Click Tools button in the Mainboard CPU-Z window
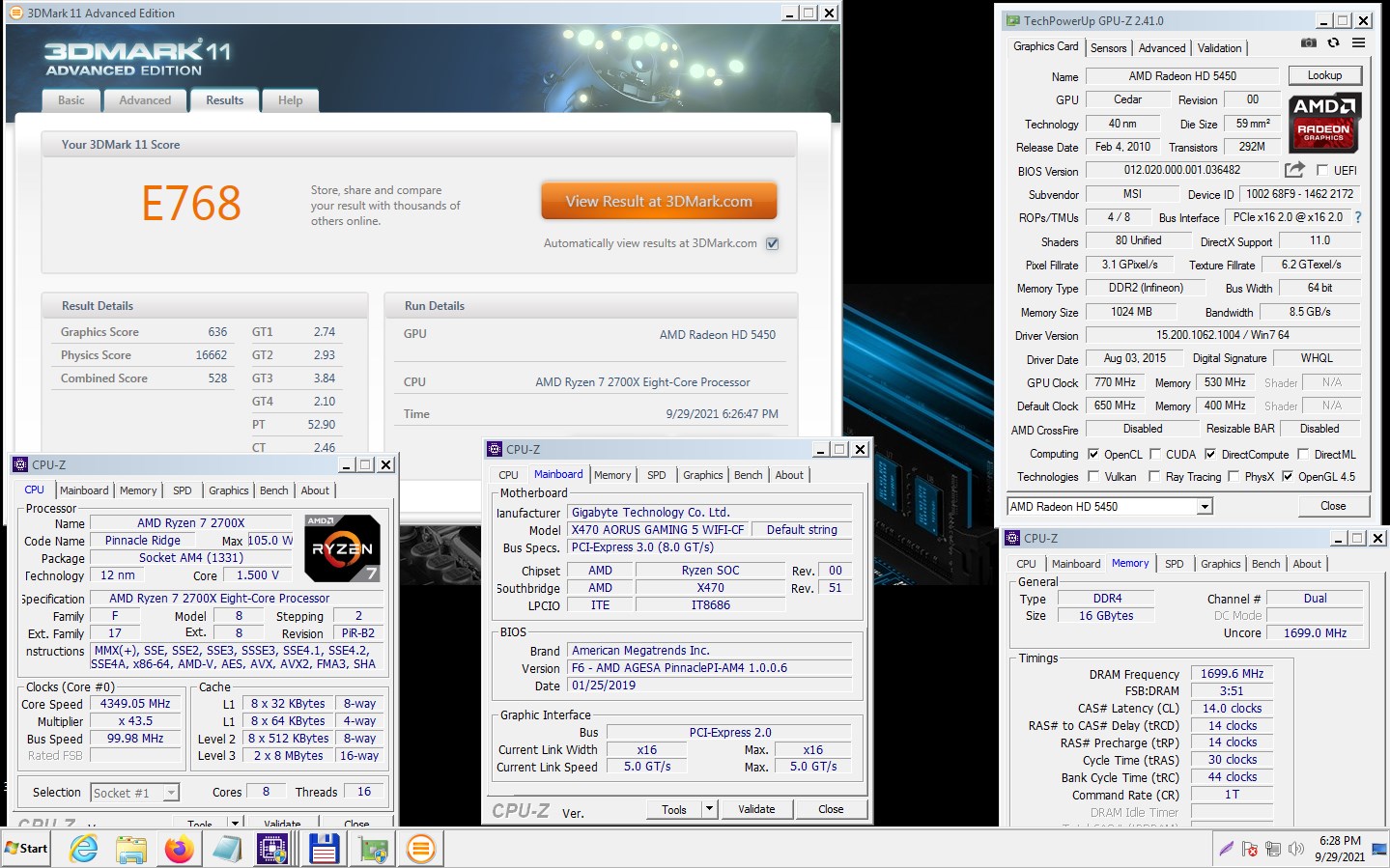The width and height of the screenshot is (1390, 868). click(x=674, y=809)
